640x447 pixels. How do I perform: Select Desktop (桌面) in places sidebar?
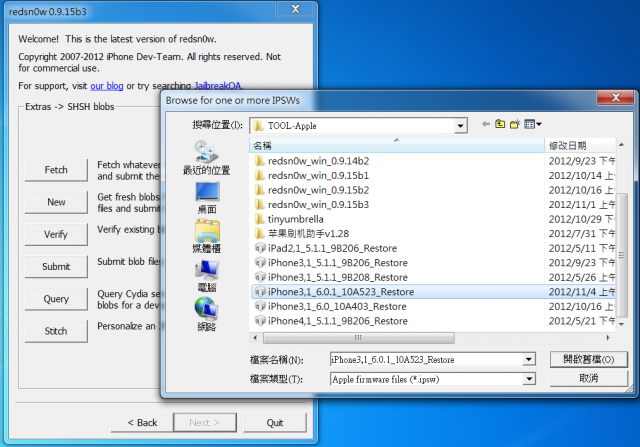point(207,198)
